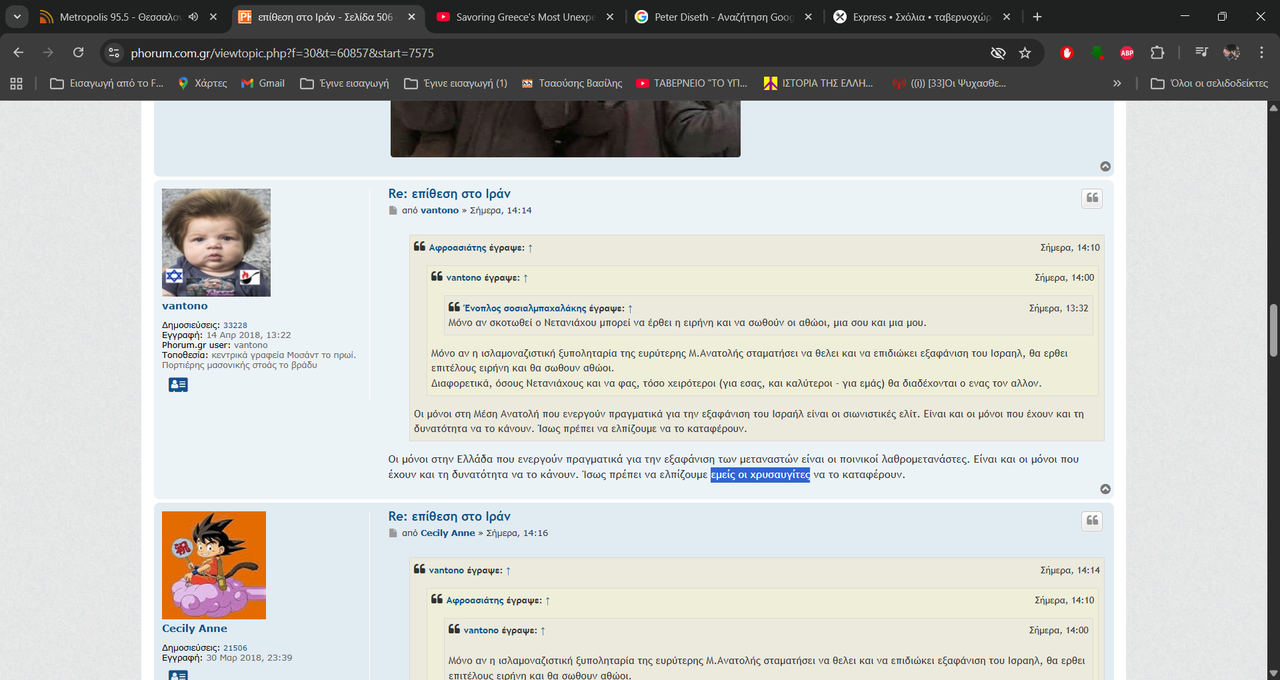Open the Έγινε εισαγωγή bookmark folder
1280x680 pixels.
pyautogui.click(x=345, y=83)
